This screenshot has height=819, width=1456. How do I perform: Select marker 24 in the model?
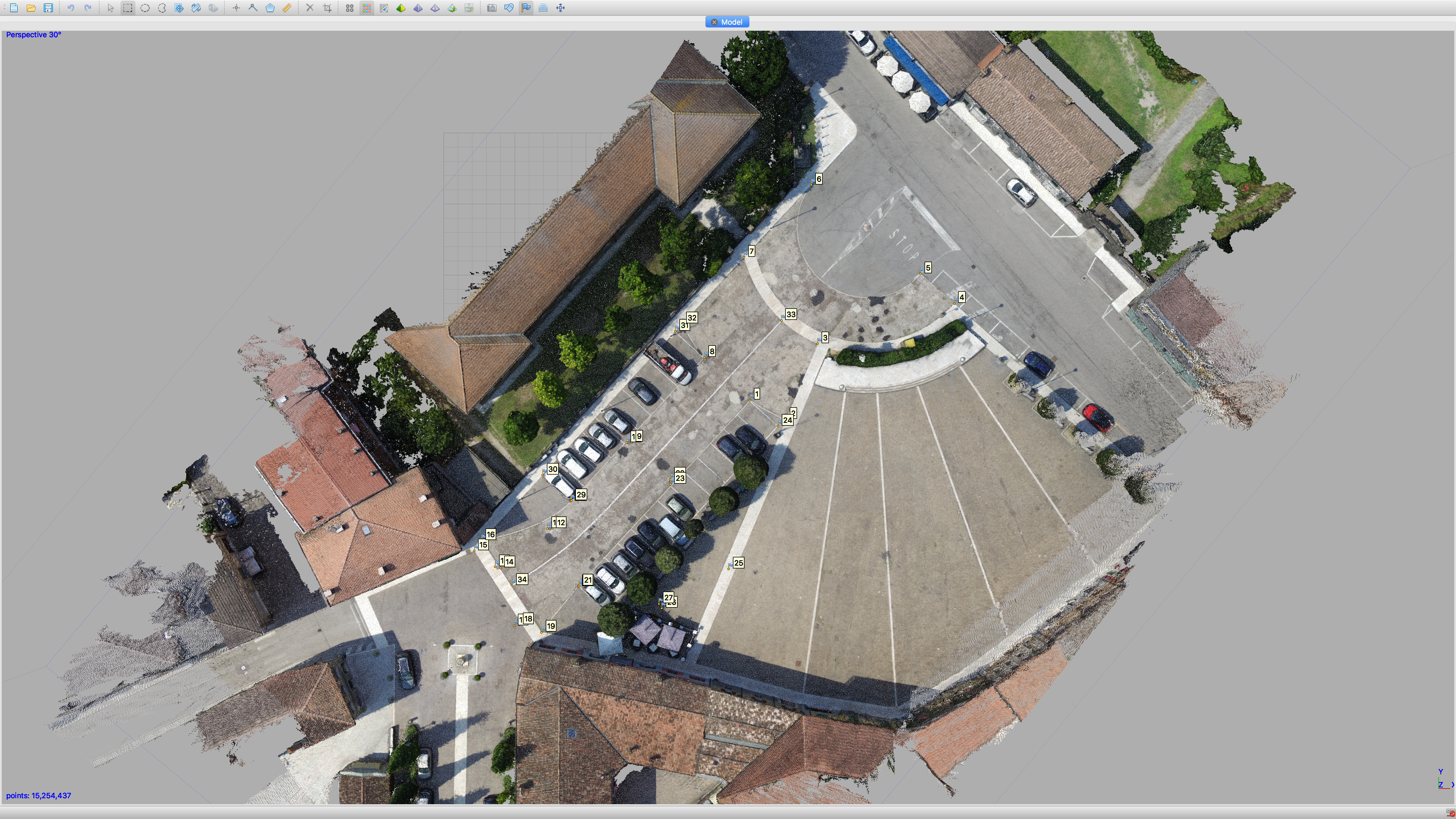[x=787, y=420]
